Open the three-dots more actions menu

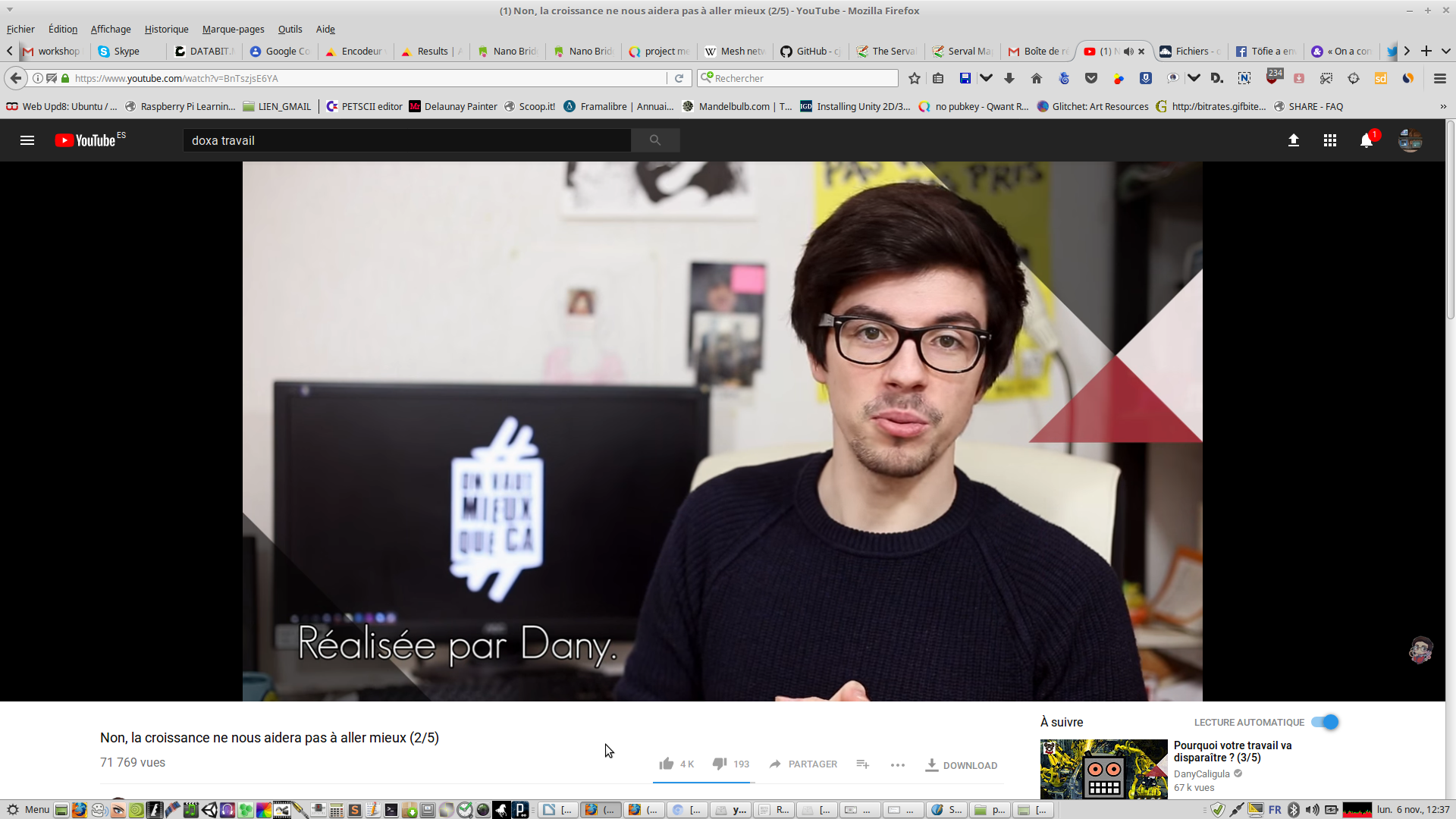898,764
